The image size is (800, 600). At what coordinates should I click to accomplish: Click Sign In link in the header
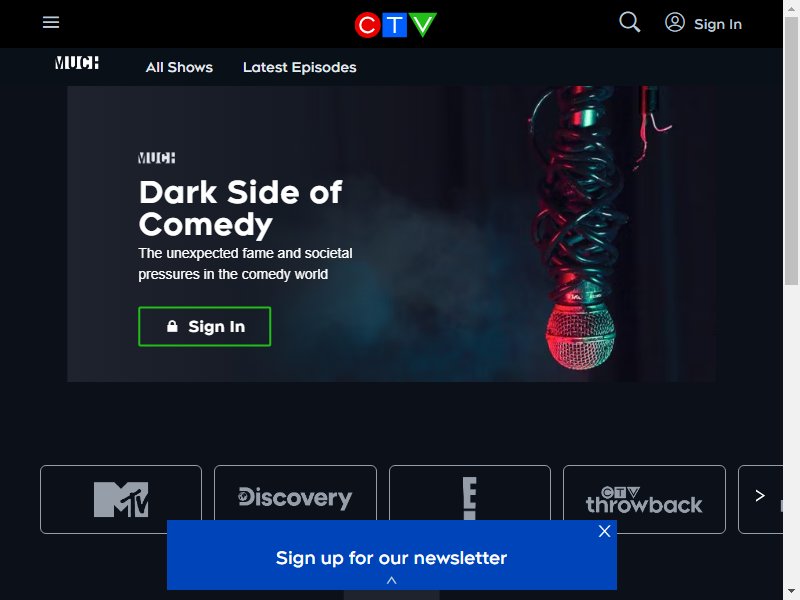pyautogui.click(x=717, y=24)
